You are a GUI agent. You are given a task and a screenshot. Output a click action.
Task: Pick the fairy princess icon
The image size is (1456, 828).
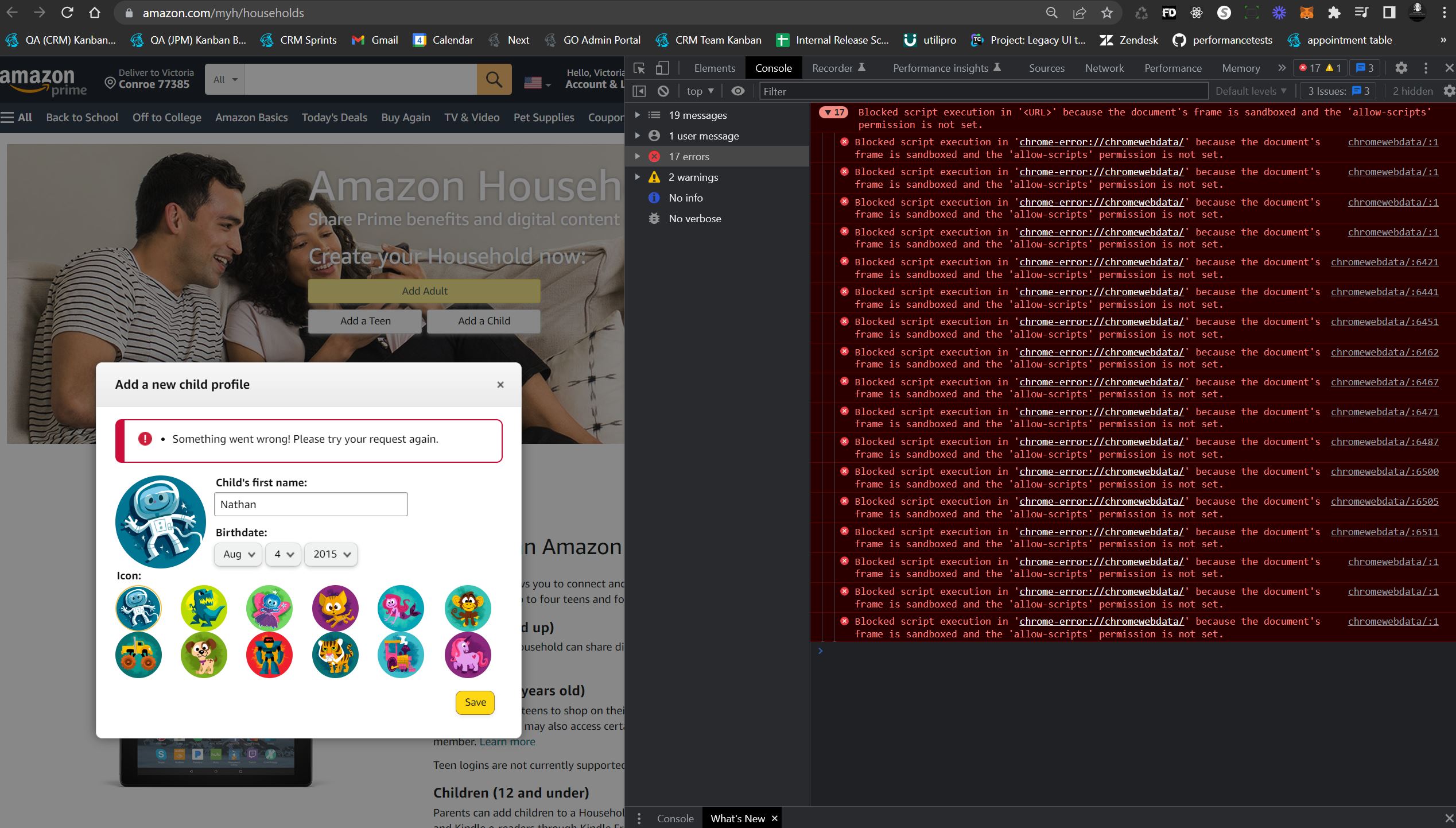coord(269,608)
